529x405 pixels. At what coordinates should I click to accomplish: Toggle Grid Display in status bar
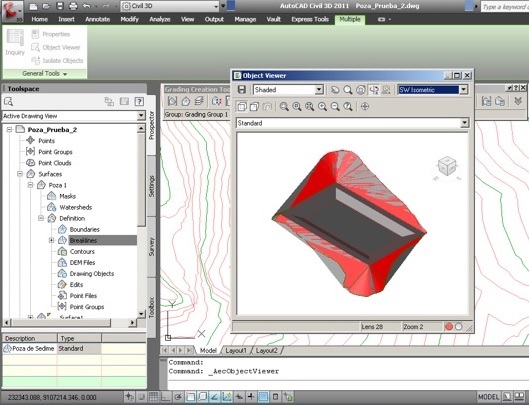(154, 397)
